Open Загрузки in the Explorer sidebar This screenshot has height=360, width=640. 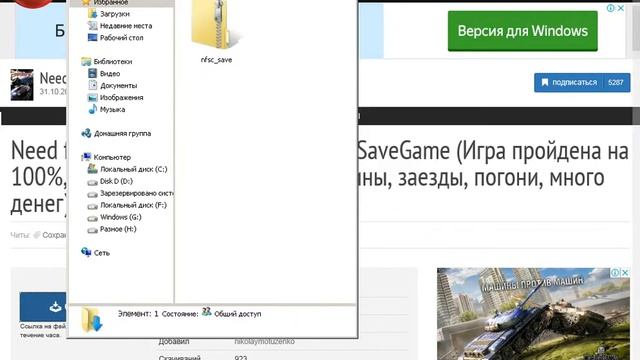[115, 14]
